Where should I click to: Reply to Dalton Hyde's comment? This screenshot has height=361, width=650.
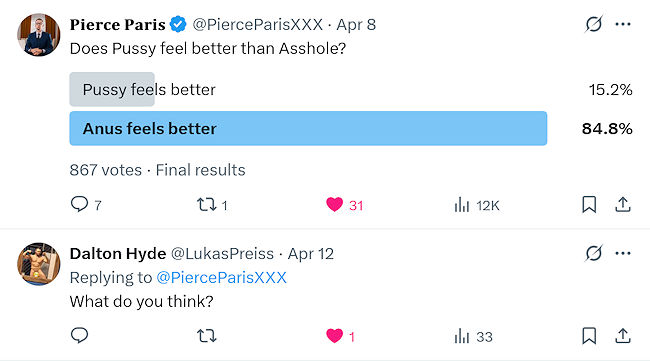click(x=79, y=335)
